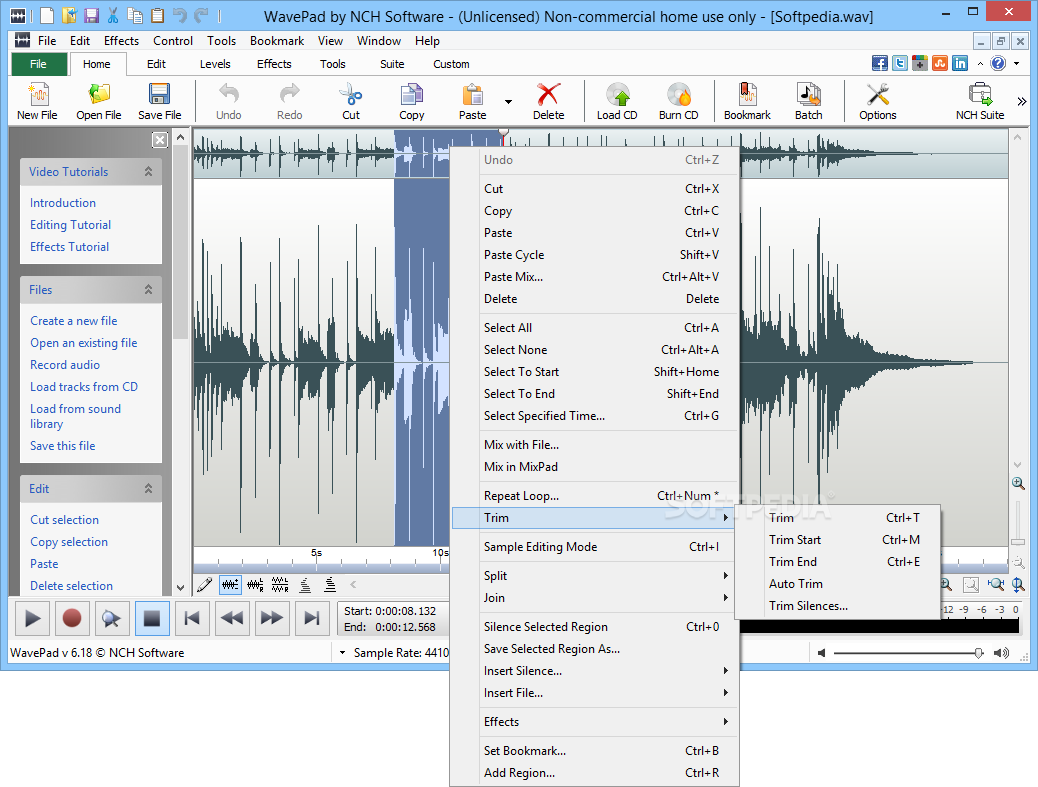
Task: Click the Play button
Action: click(32, 618)
